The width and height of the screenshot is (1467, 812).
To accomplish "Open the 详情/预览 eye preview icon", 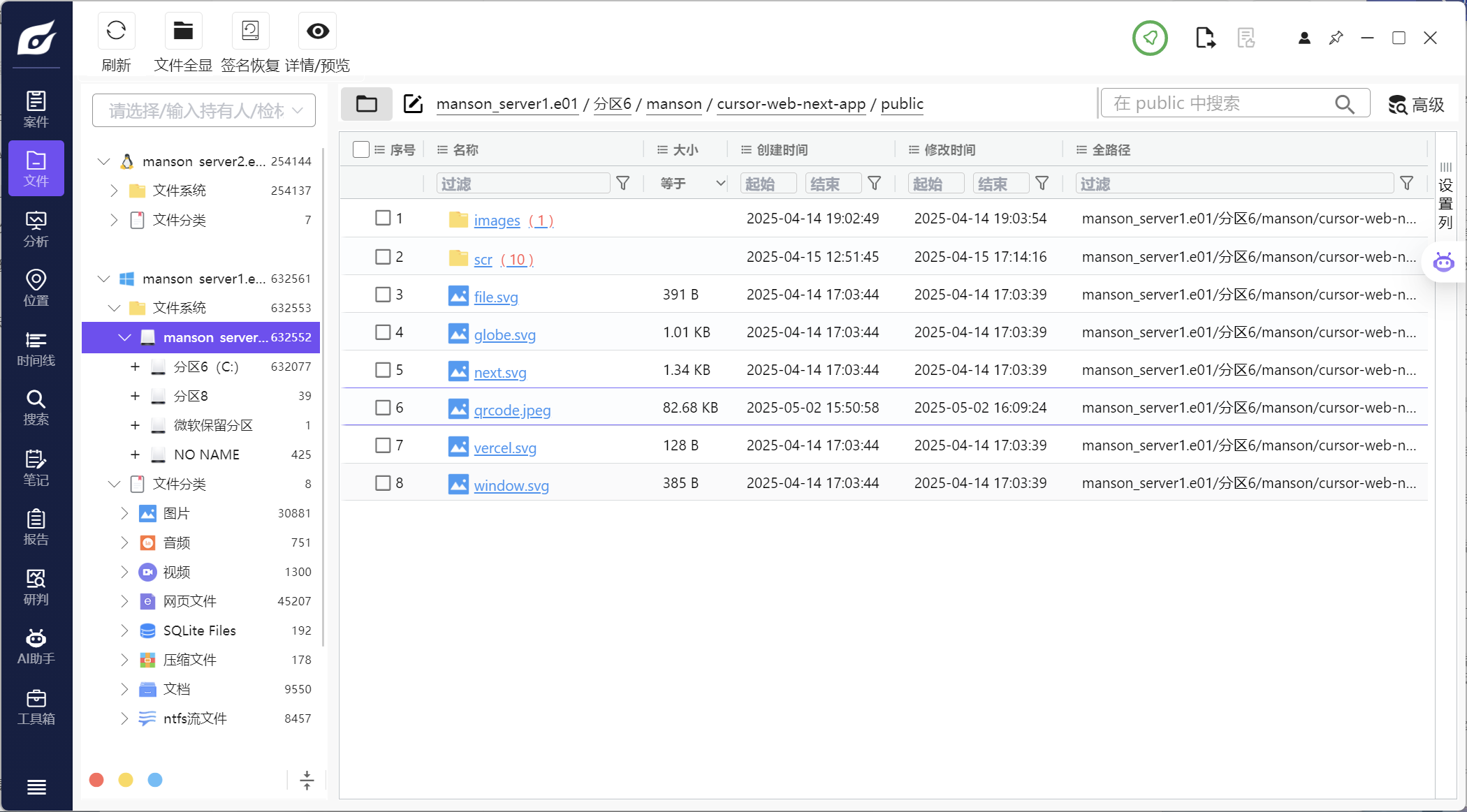I will coord(318,31).
